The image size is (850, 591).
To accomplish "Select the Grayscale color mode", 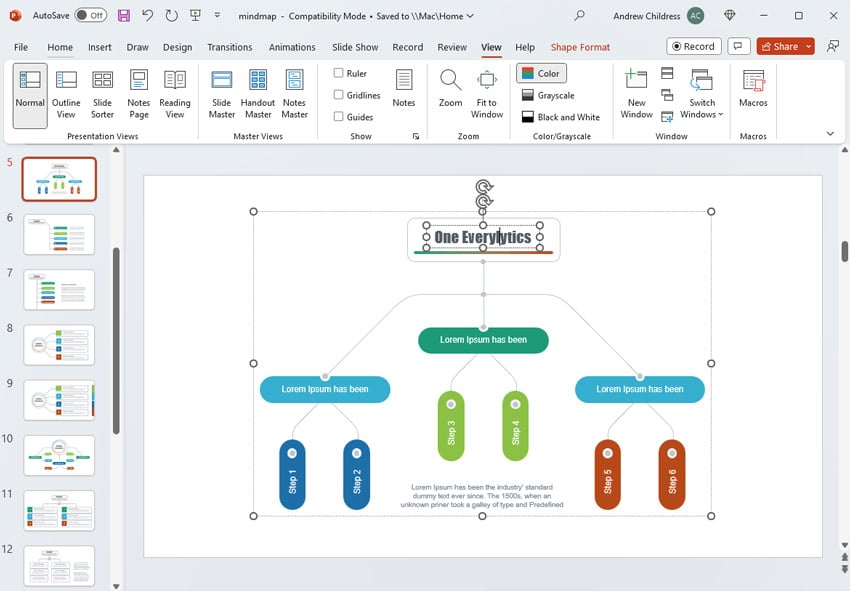I will click(x=548, y=95).
